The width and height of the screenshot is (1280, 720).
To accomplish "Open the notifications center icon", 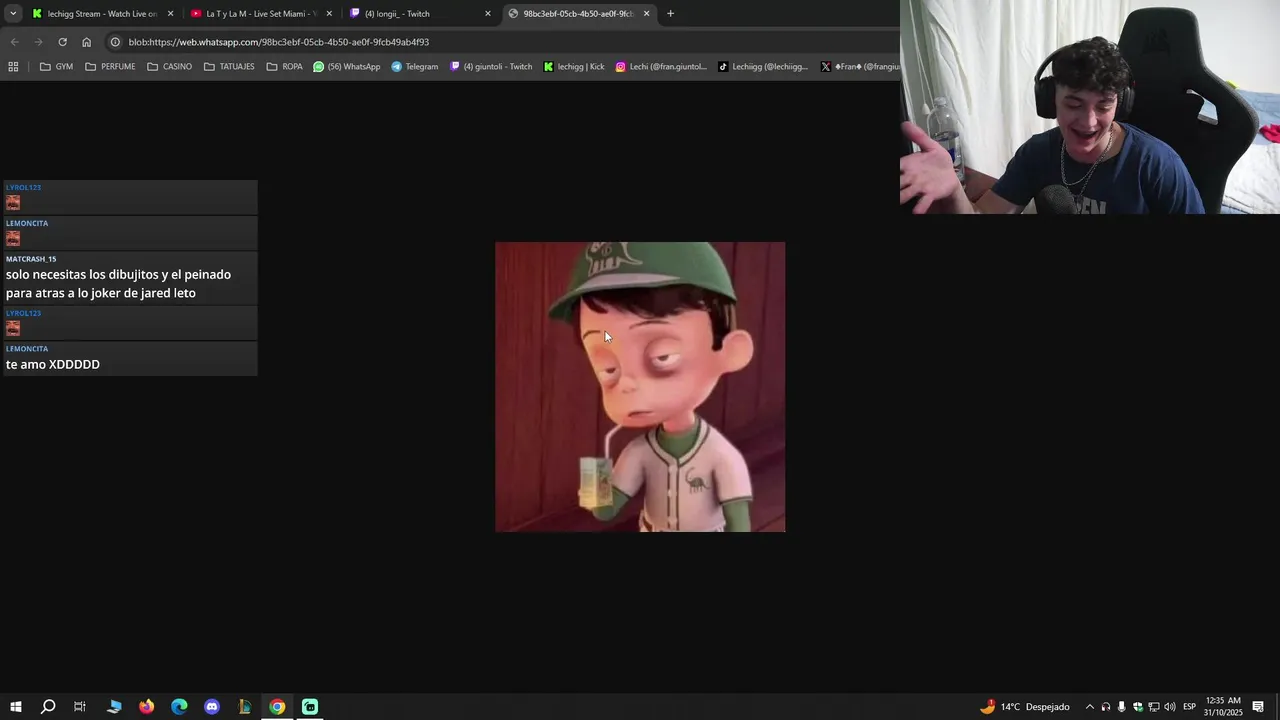I will point(1258,707).
